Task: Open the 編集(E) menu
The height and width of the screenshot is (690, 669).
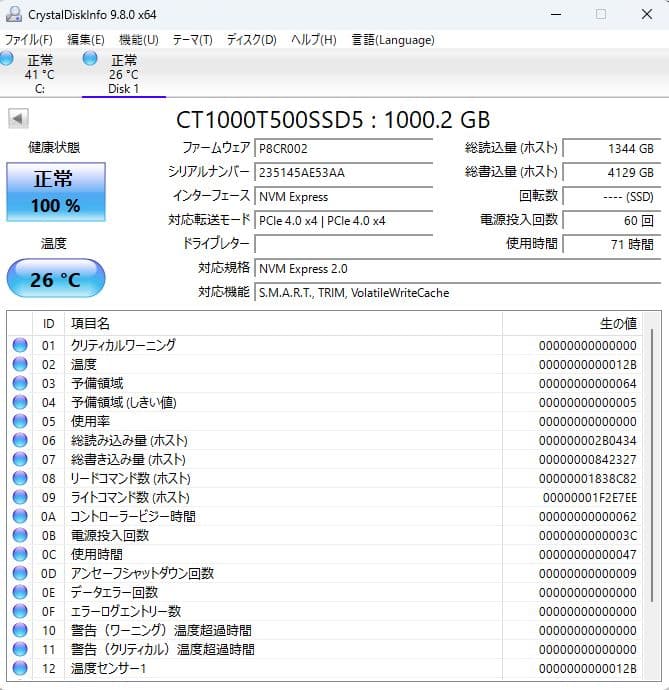Action: click(x=86, y=40)
